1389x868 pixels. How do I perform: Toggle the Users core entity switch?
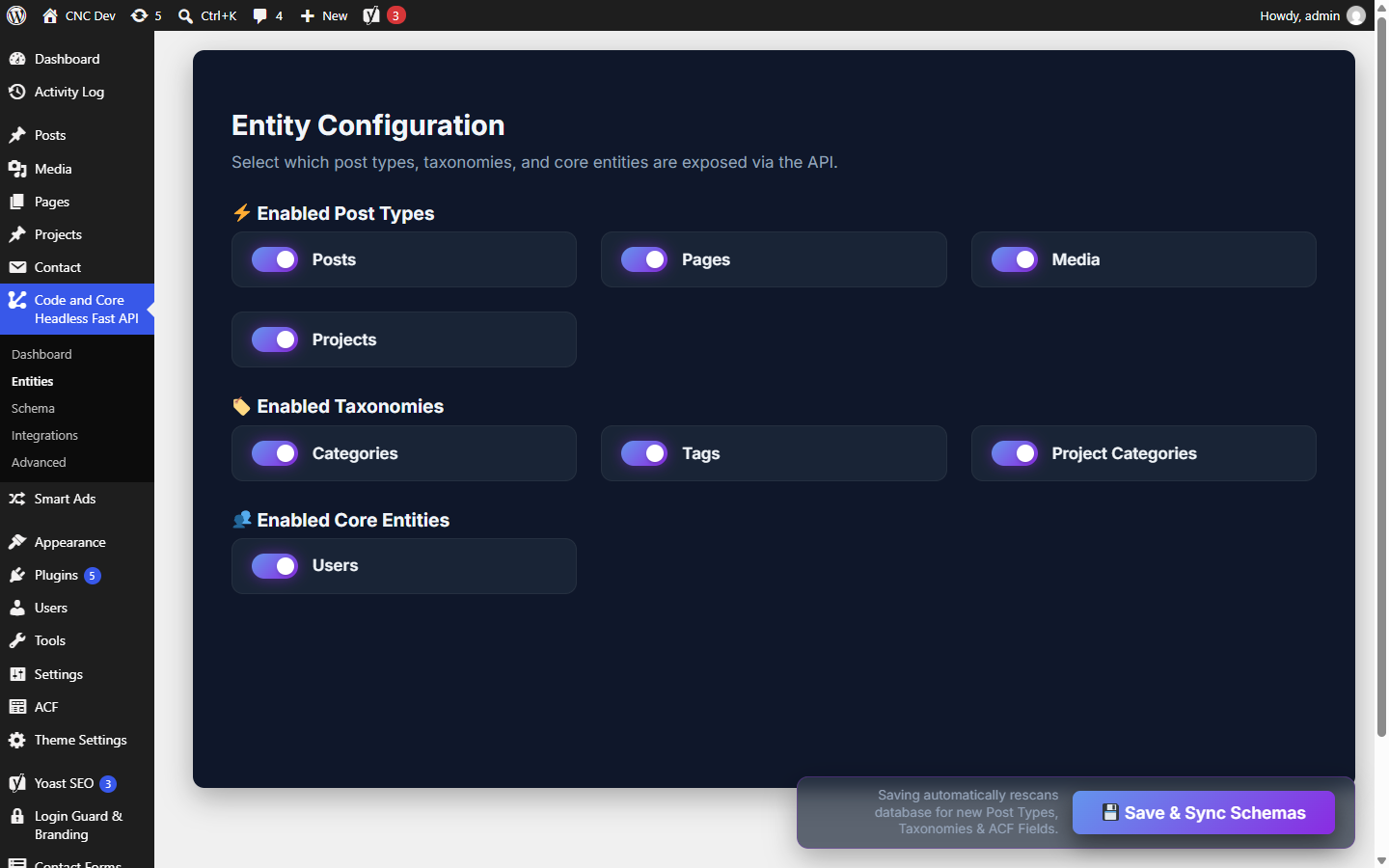275,566
